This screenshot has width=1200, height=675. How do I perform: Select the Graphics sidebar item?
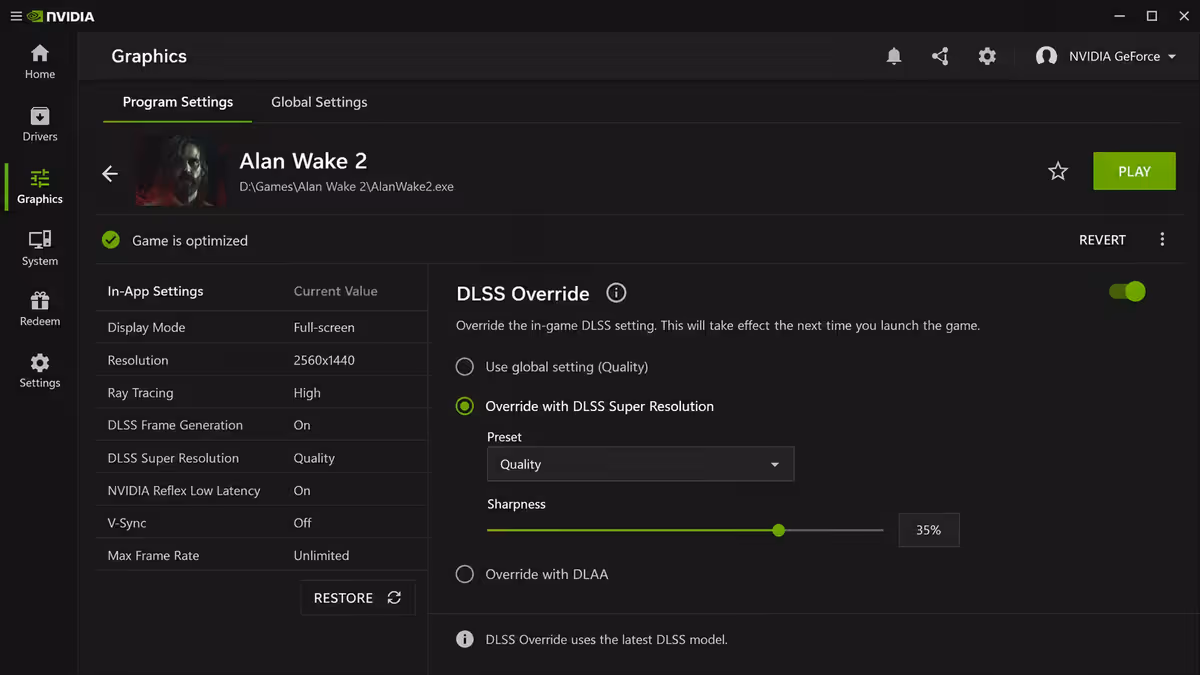(39, 187)
